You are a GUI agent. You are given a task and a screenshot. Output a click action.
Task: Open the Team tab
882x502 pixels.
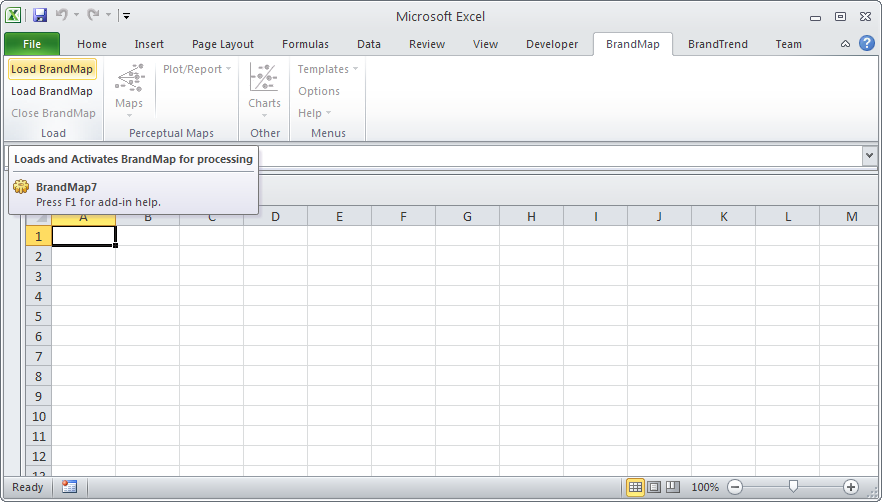789,44
